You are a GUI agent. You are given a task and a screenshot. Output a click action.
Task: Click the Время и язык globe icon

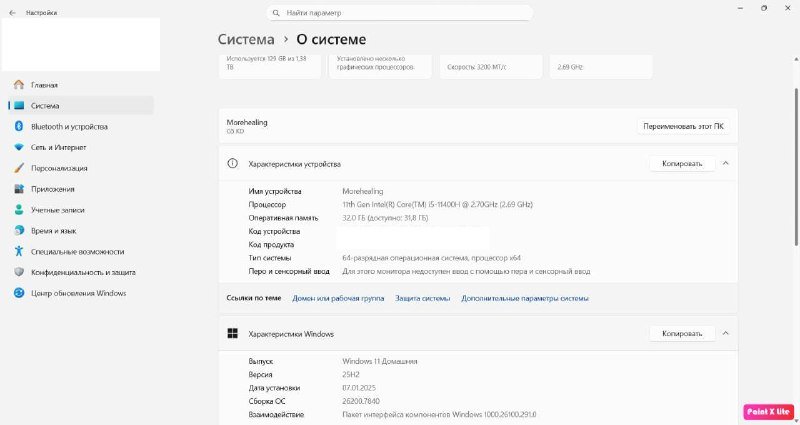pyautogui.click(x=19, y=231)
